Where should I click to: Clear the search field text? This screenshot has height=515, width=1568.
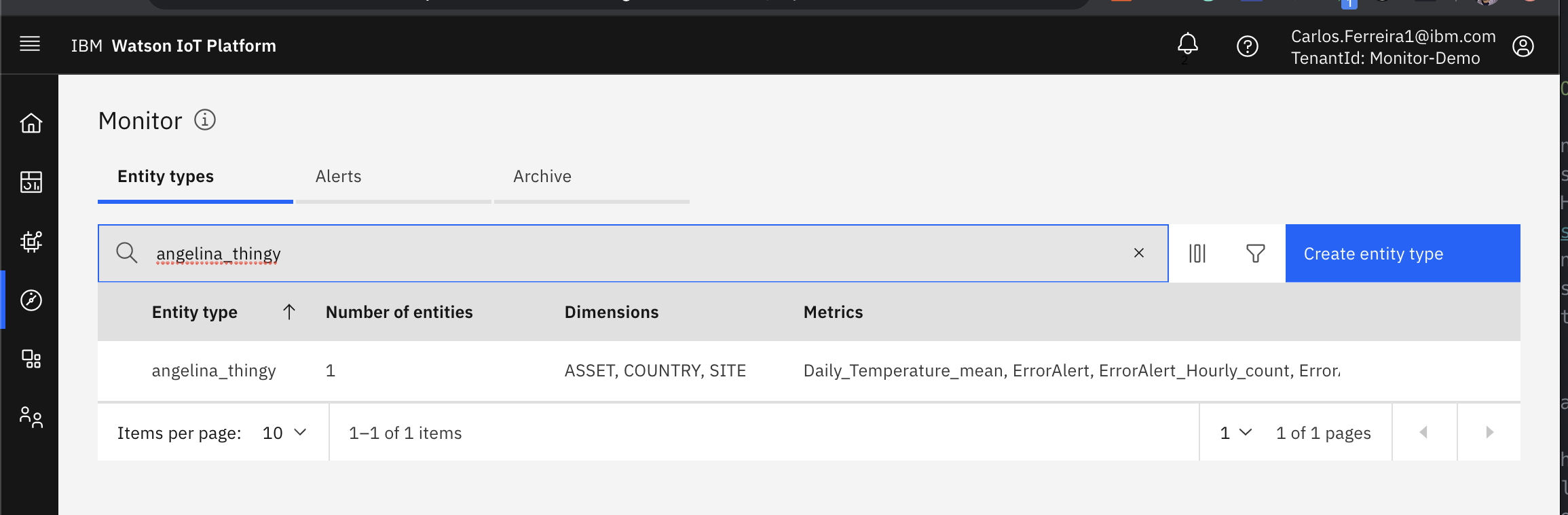click(1139, 253)
